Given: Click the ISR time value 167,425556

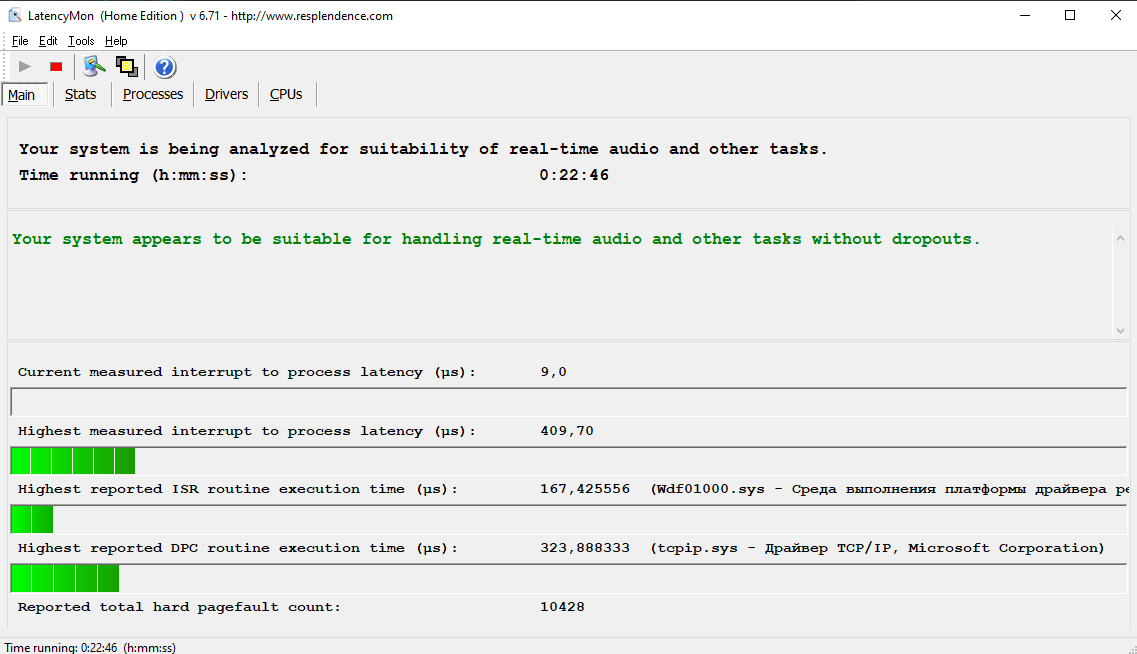Looking at the screenshot, I should click(x=585, y=489).
